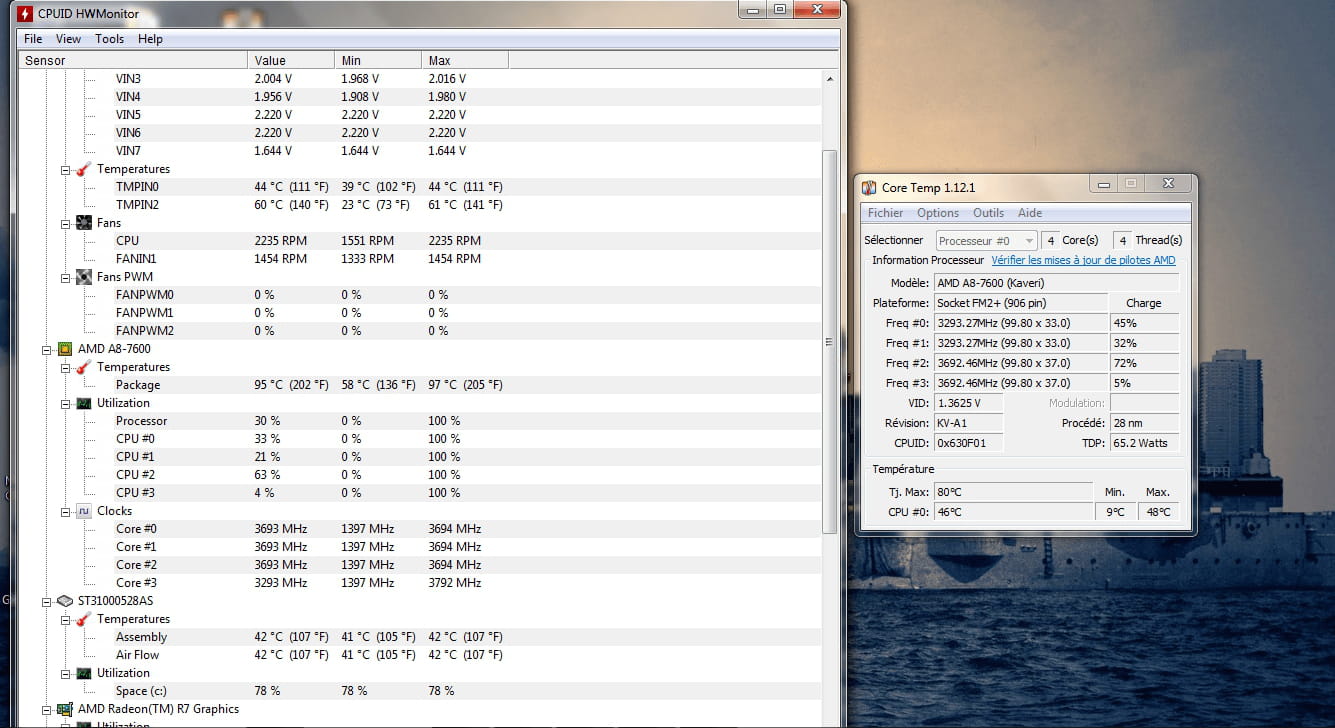Screen dimensions: 1335x728
Task: Click the Max column header
Action: coord(465,60)
